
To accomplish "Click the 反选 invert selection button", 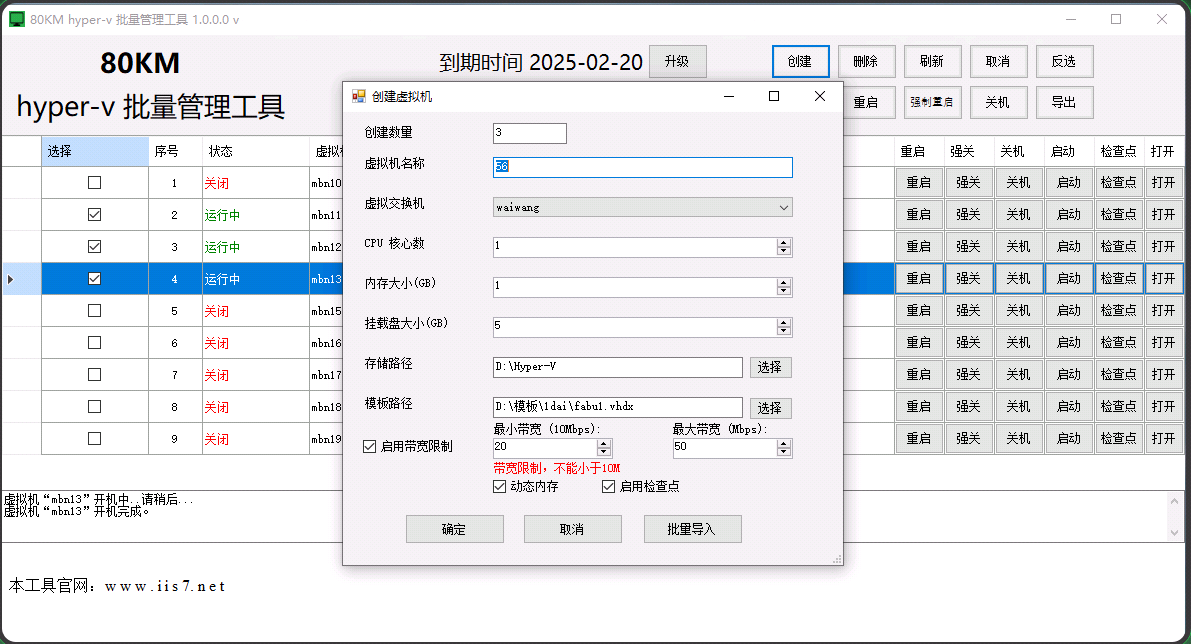I will click(1064, 61).
